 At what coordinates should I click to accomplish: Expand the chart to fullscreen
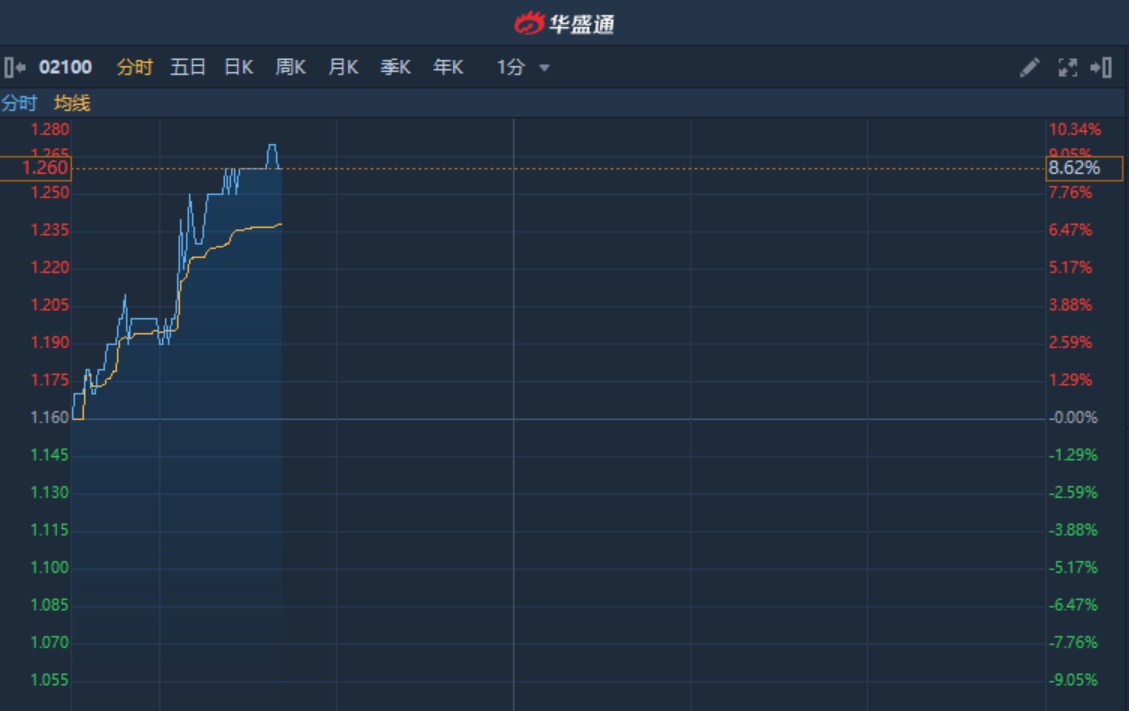[1067, 68]
